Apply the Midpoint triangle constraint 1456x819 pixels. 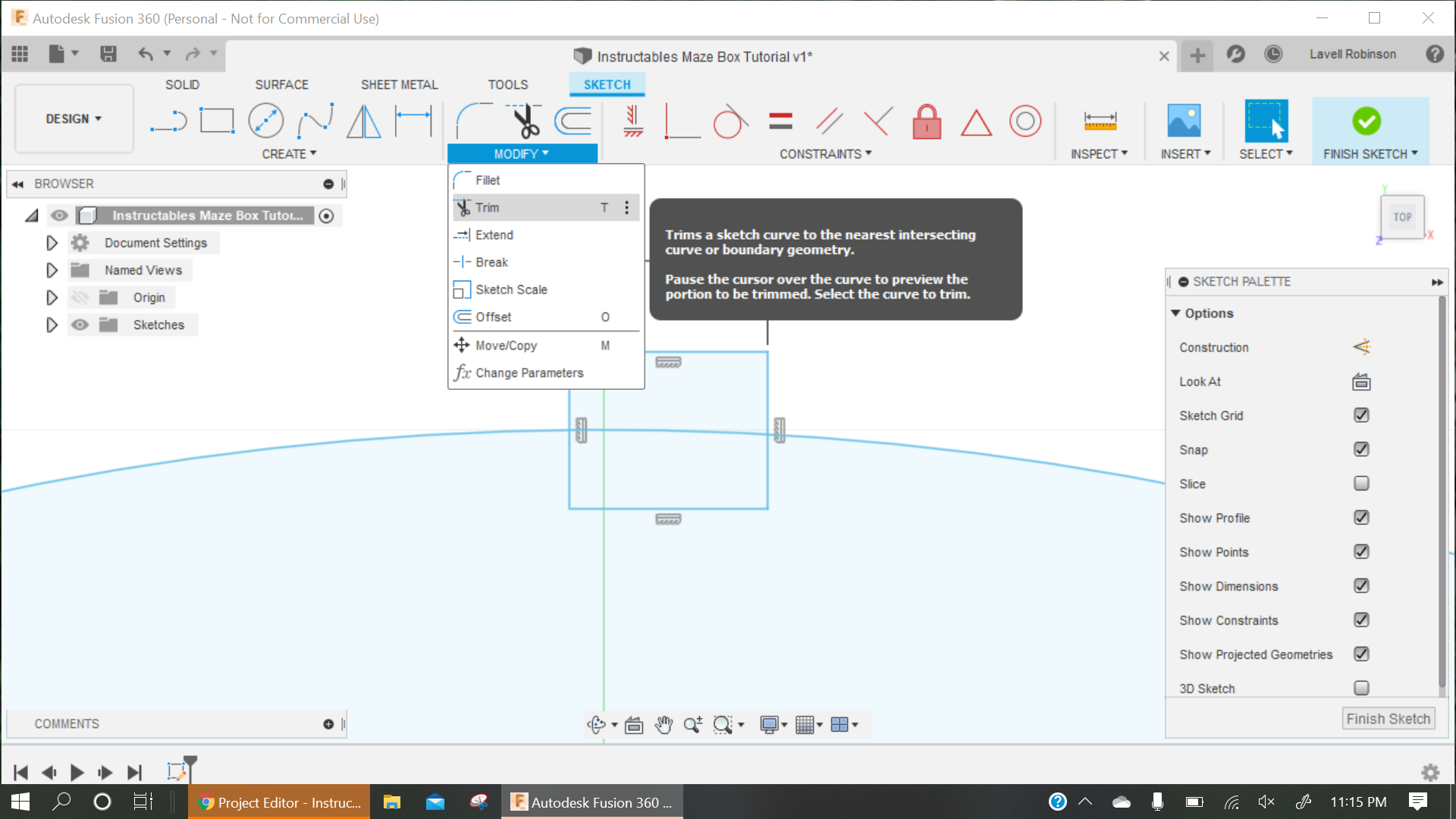(976, 122)
